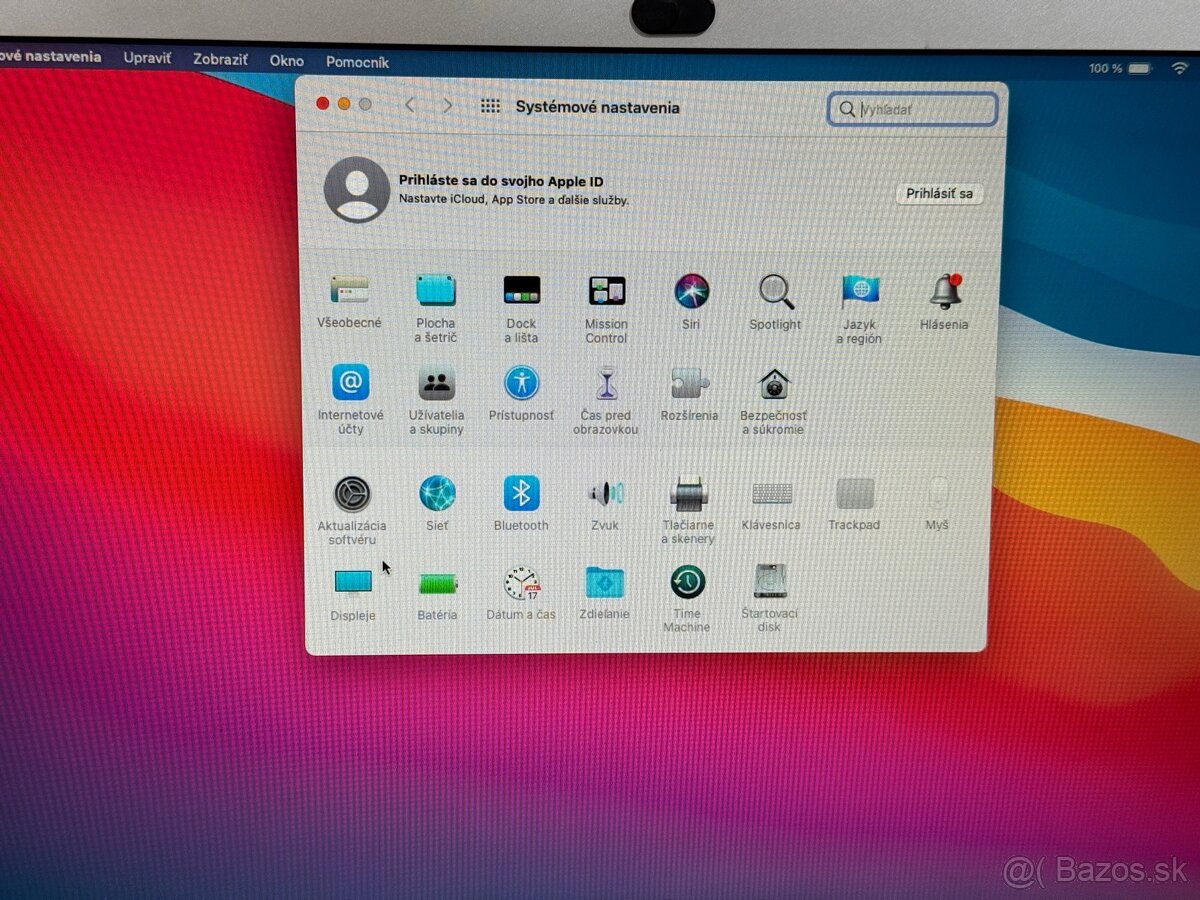Open Trackpad settings
The image size is (1200, 900).
tap(854, 492)
